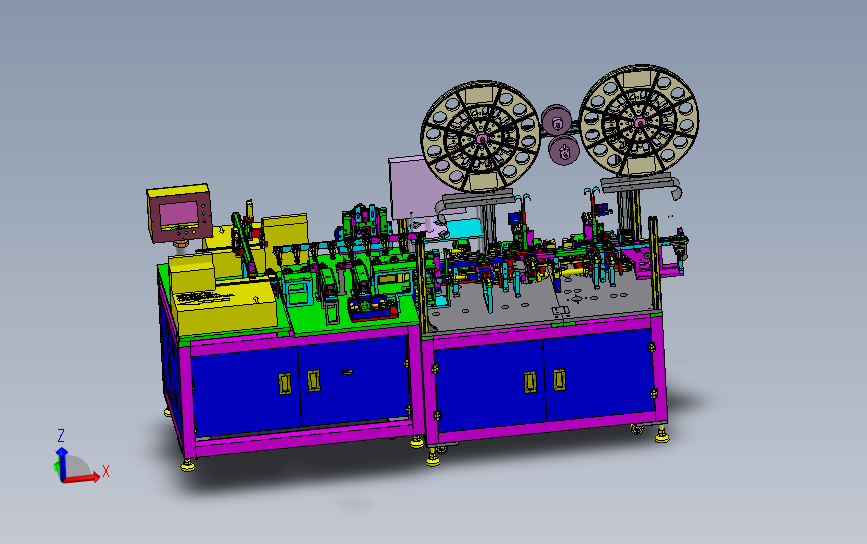Pick the cyan block beneath the left reel
This screenshot has width=867, height=544.
coord(464,229)
